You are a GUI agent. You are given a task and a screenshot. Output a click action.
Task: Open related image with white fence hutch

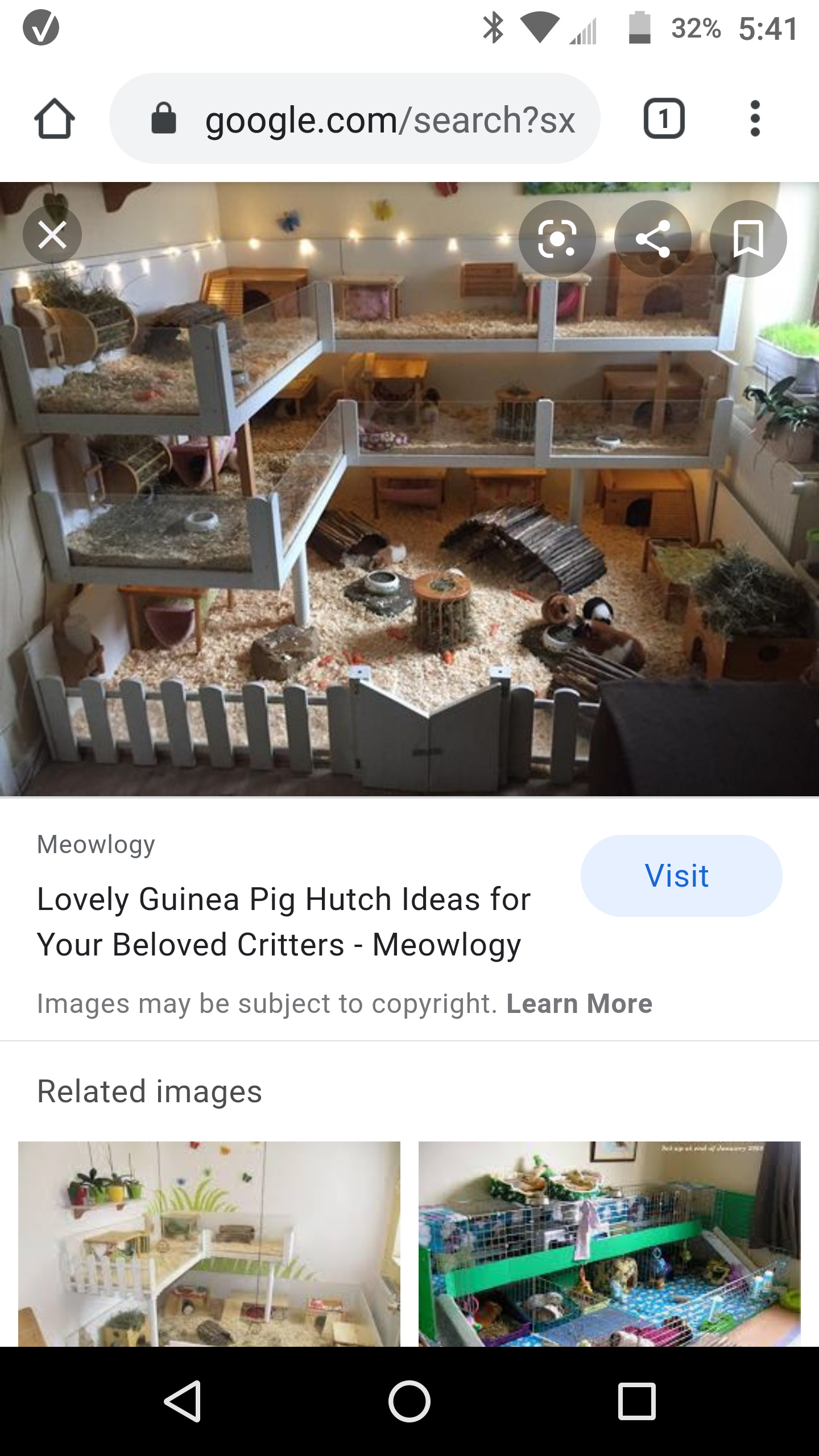[209, 1244]
